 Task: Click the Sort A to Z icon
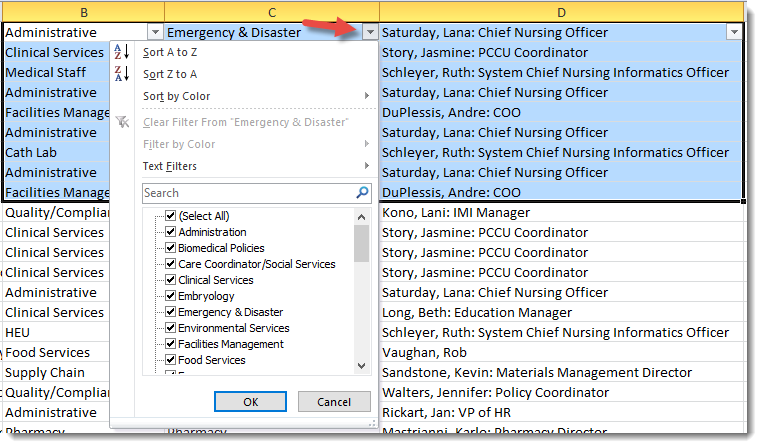(122, 52)
